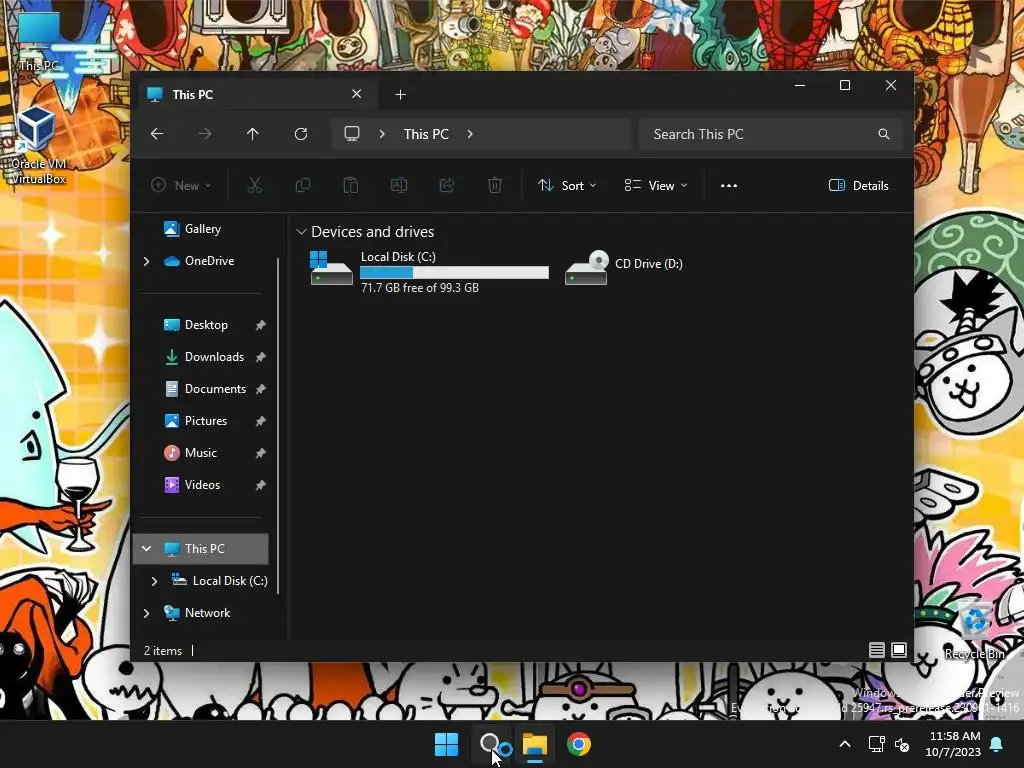Viewport: 1024px width, 768px height.
Task: Click the search magnifier in Explorer
Action: pos(884,134)
